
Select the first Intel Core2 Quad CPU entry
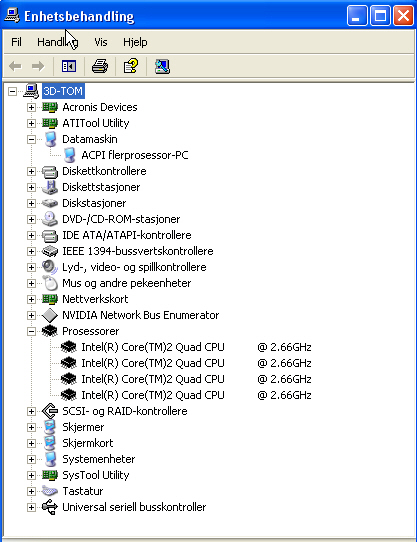click(x=196, y=347)
